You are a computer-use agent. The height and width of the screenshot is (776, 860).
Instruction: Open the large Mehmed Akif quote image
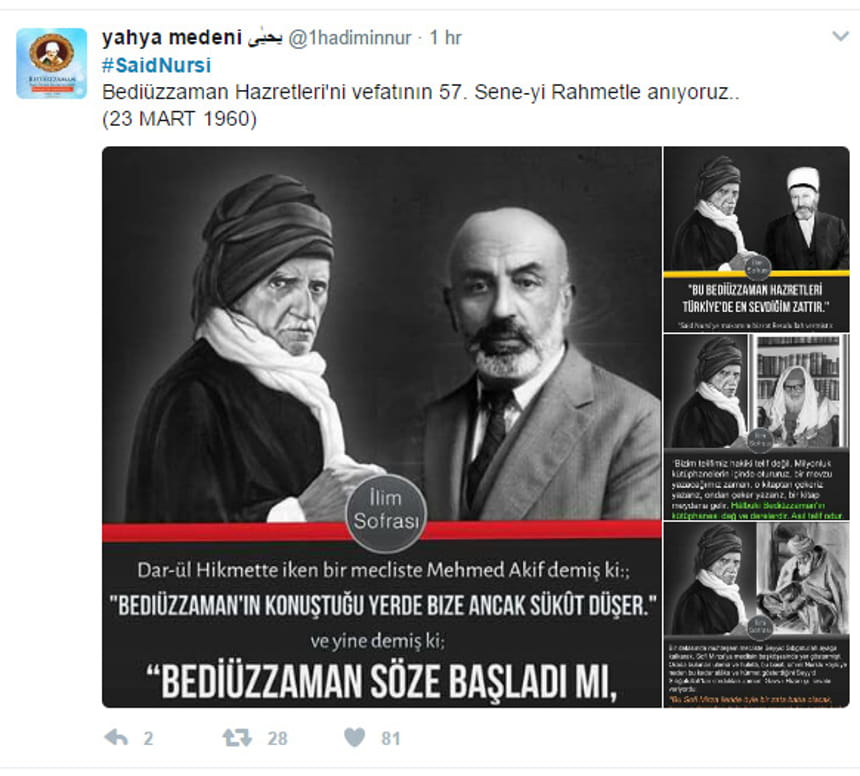click(382, 427)
